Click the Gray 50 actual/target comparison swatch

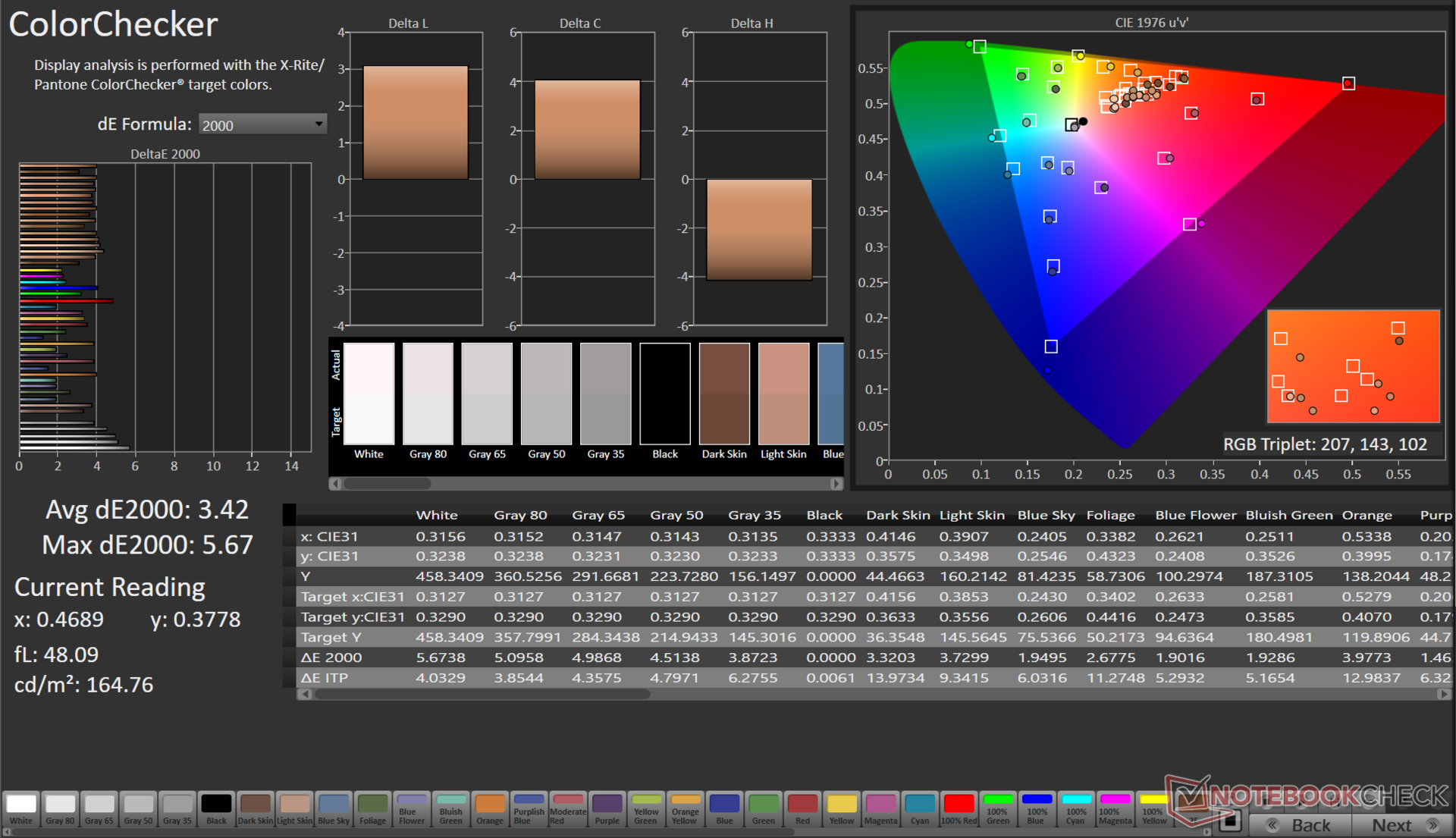[546, 394]
